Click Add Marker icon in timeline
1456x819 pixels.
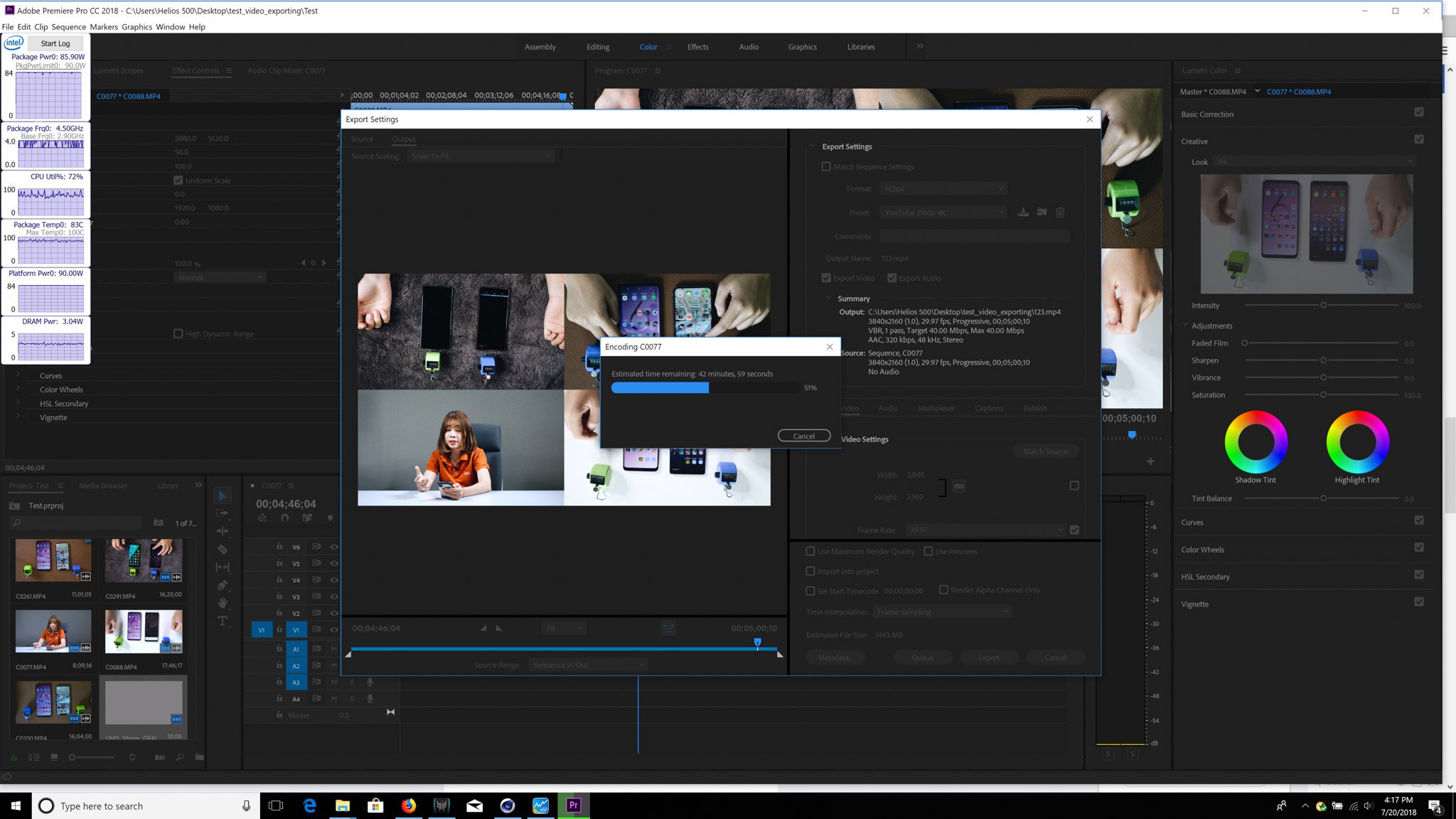coord(330,518)
